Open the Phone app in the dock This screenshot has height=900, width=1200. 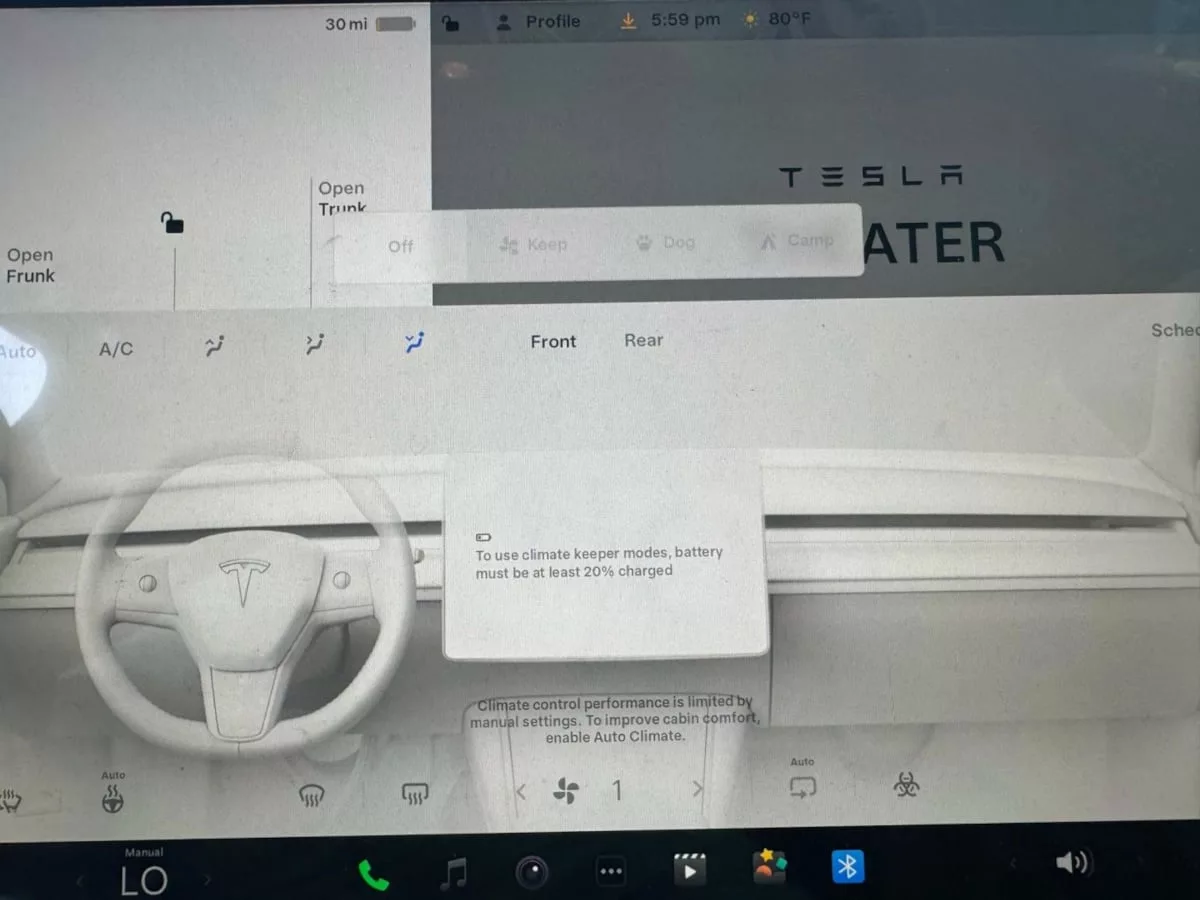pyautogui.click(x=373, y=874)
